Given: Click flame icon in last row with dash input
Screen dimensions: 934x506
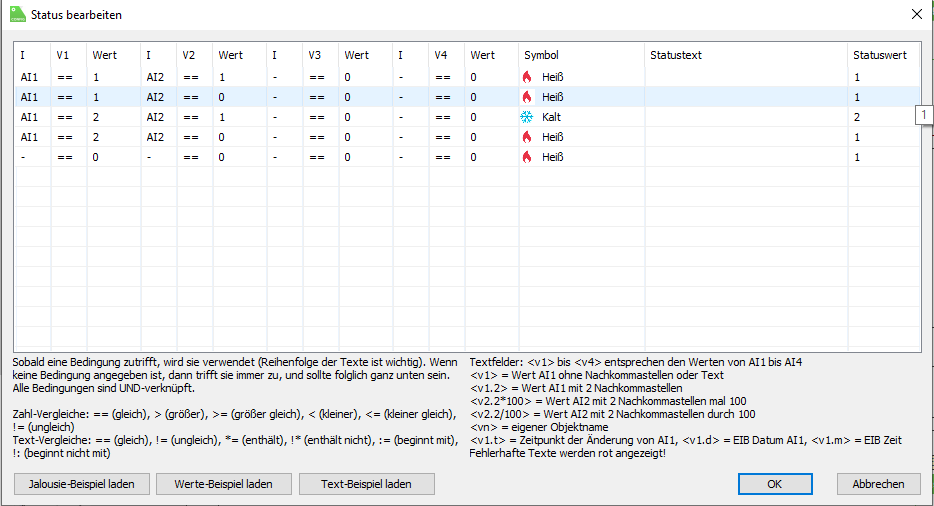Looking at the screenshot, I should [527, 157].
